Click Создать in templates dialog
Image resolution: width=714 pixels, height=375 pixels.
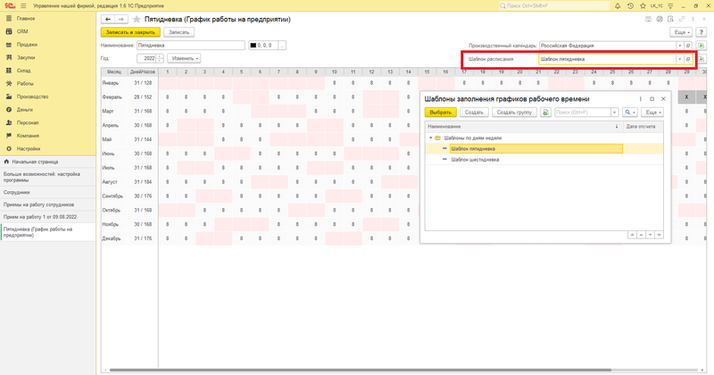pyautogui.click(x=474, y=112)
